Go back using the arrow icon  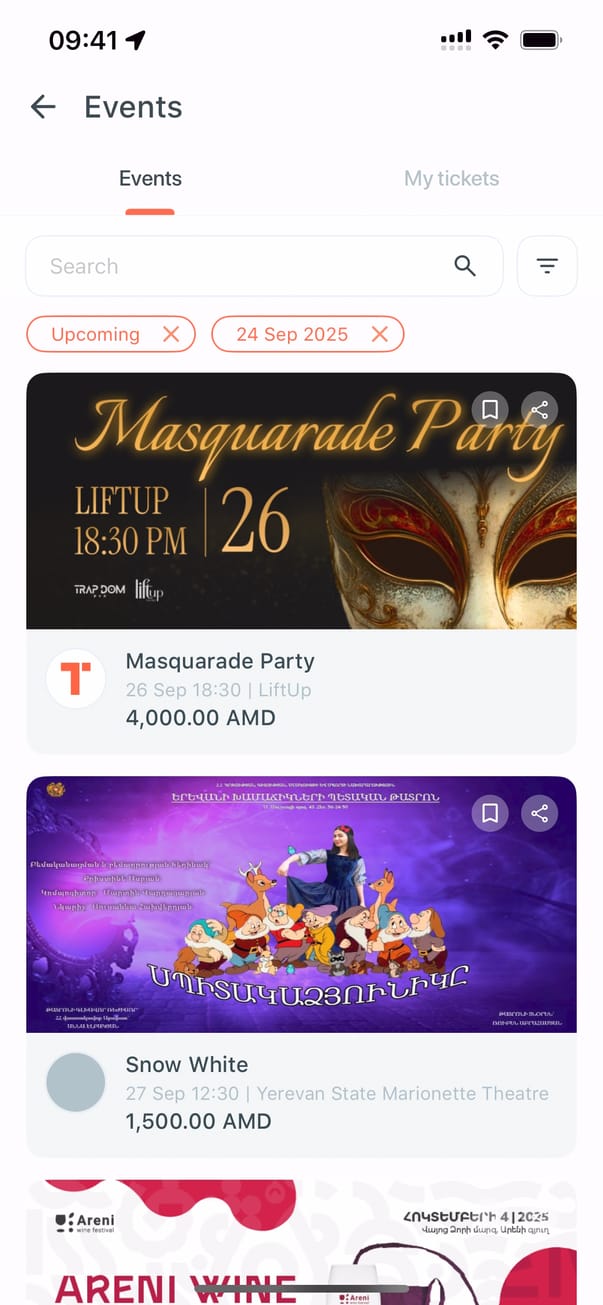(x=43, y=107)
